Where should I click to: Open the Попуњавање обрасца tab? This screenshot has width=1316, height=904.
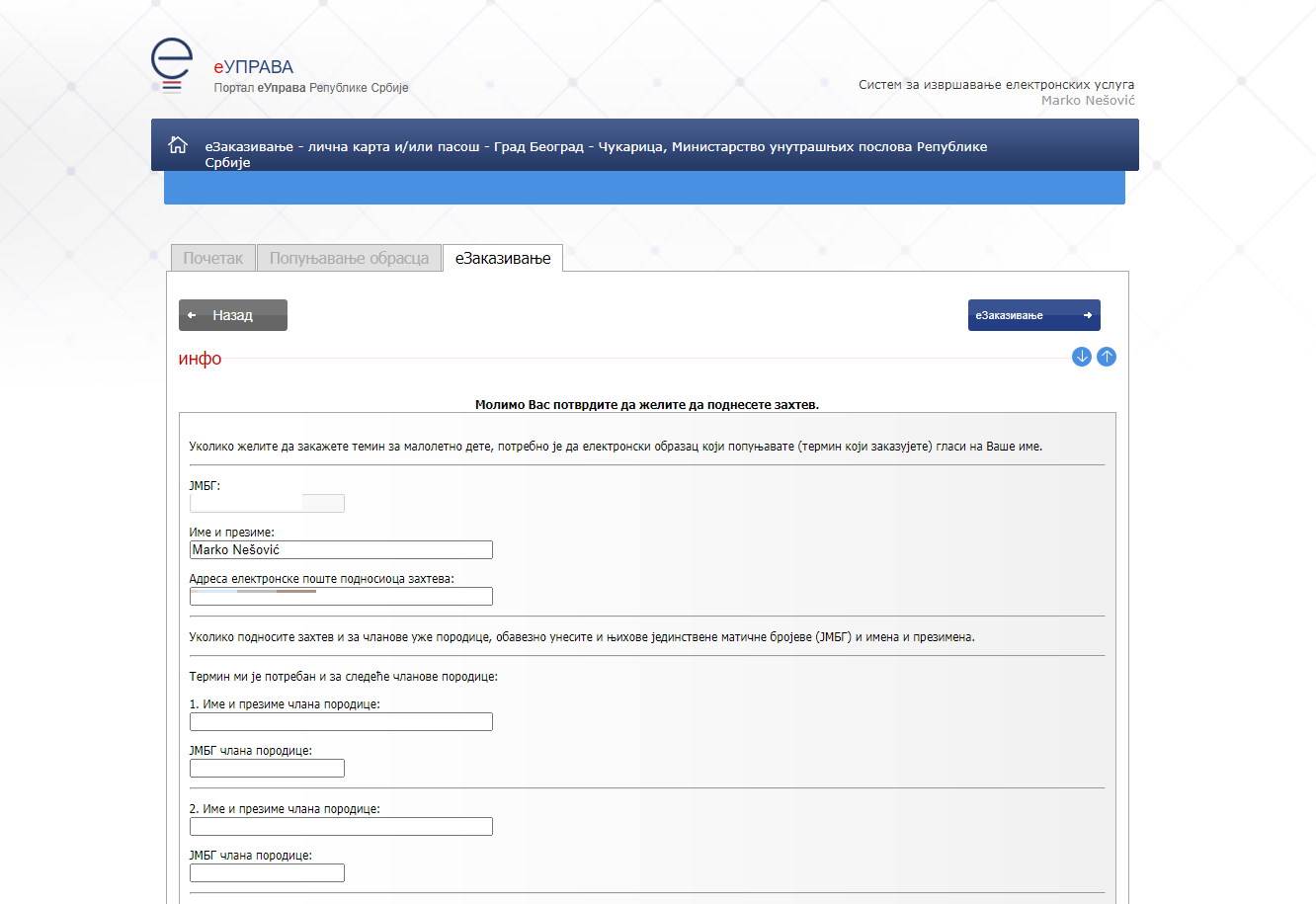pos(349,258)
